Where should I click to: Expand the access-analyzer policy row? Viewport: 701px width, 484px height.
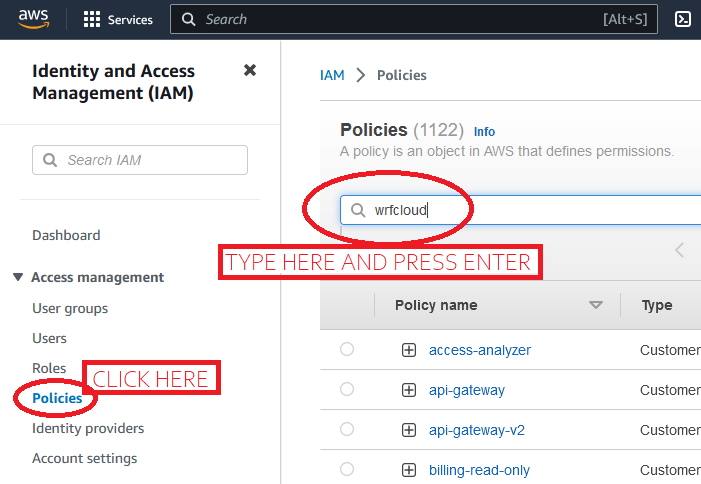[409, 350]
